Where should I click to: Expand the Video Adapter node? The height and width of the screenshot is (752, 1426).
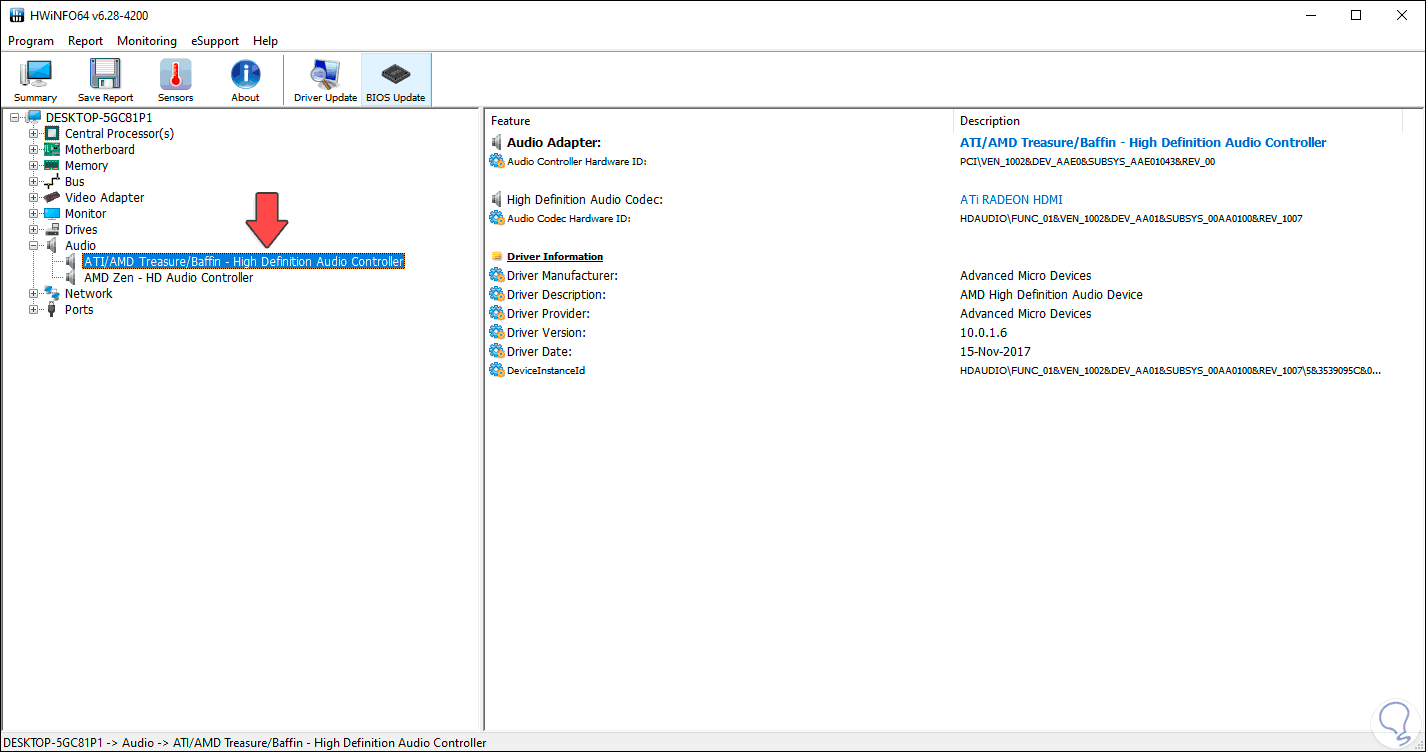click(34, 198)
